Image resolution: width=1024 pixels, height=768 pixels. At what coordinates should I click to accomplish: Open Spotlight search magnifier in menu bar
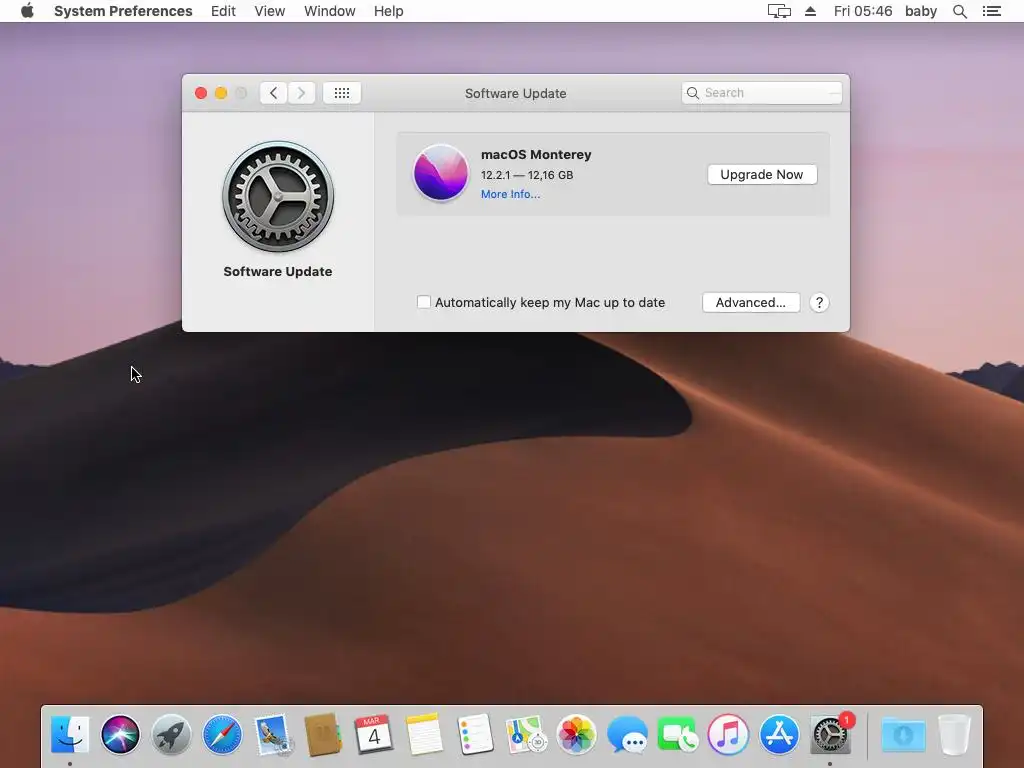pyautogui.click(x=959, y=11)
